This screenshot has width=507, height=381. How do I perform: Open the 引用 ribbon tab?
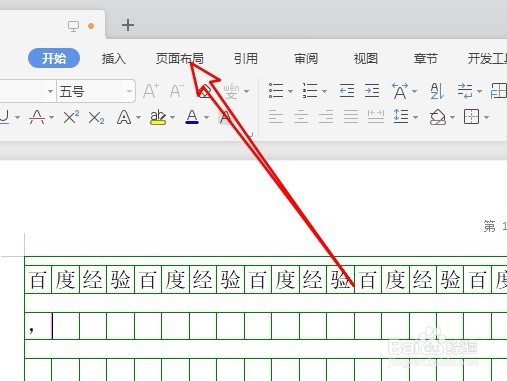246,59
